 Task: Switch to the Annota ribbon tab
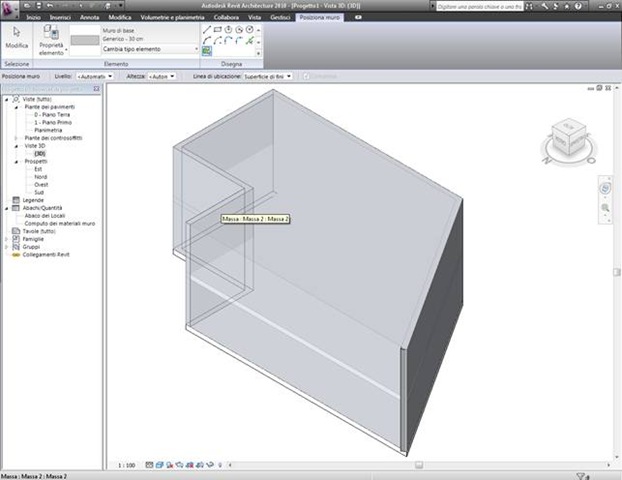click(x=89, y=17)
